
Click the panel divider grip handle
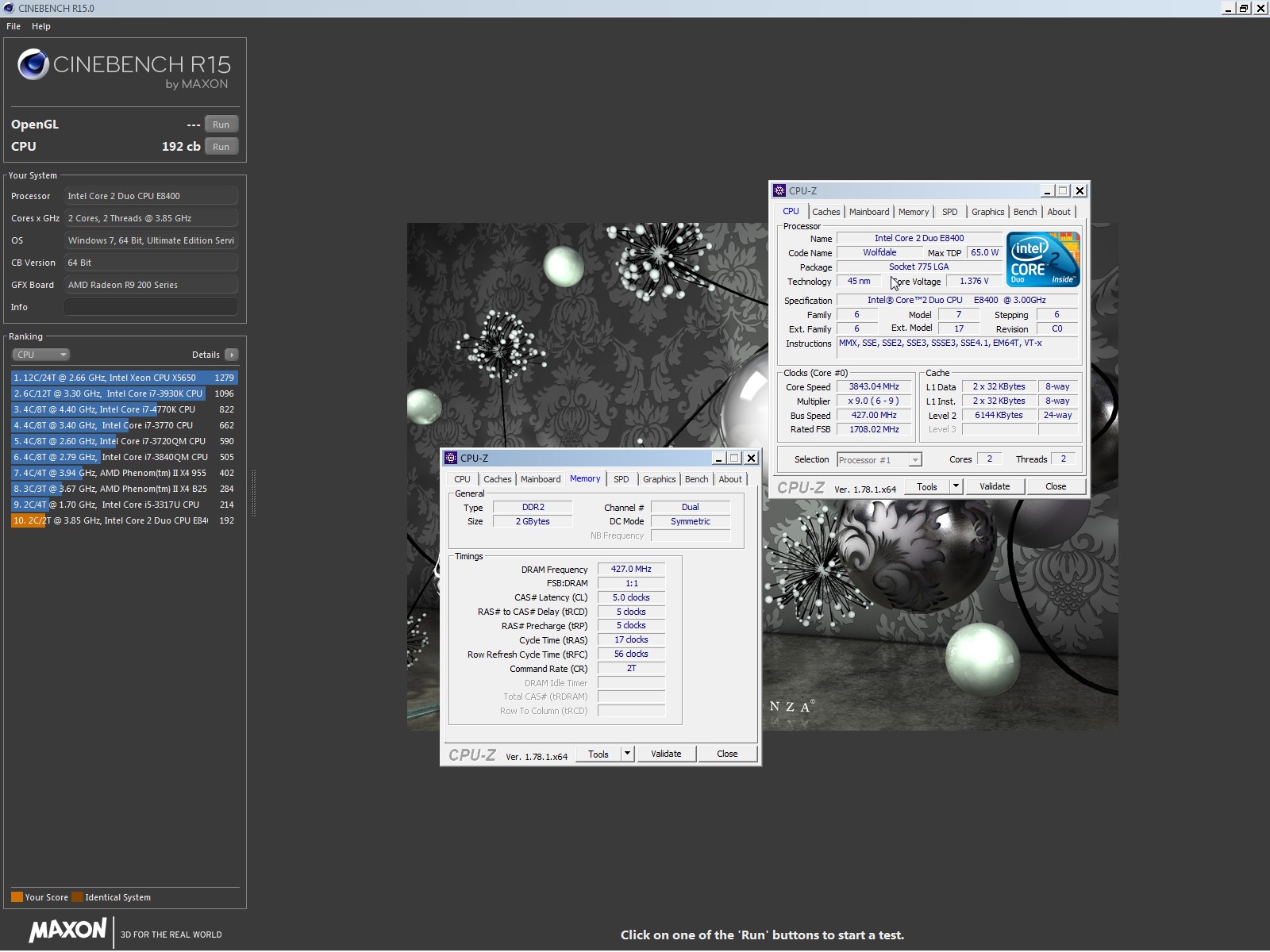click(253, 493)
